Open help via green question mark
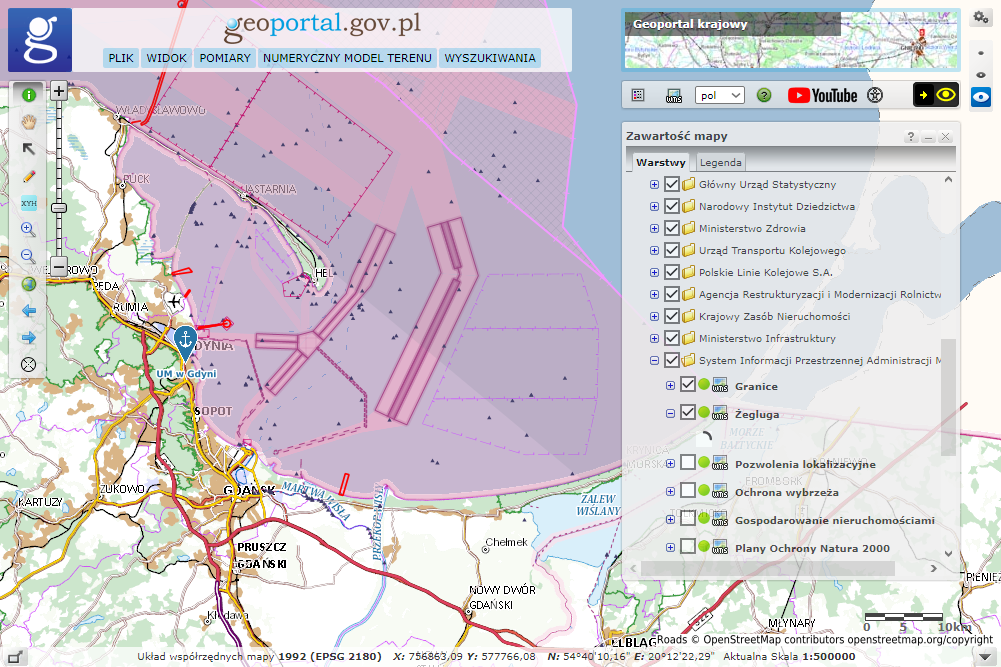 764,95
